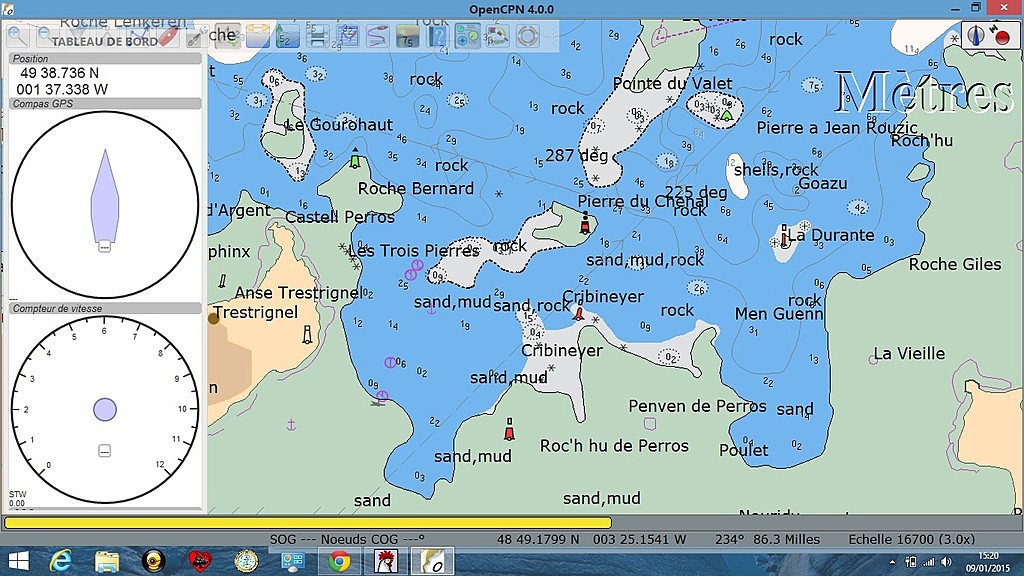
Task: Click the red heart taskbar icon
Action: (200, 561)
